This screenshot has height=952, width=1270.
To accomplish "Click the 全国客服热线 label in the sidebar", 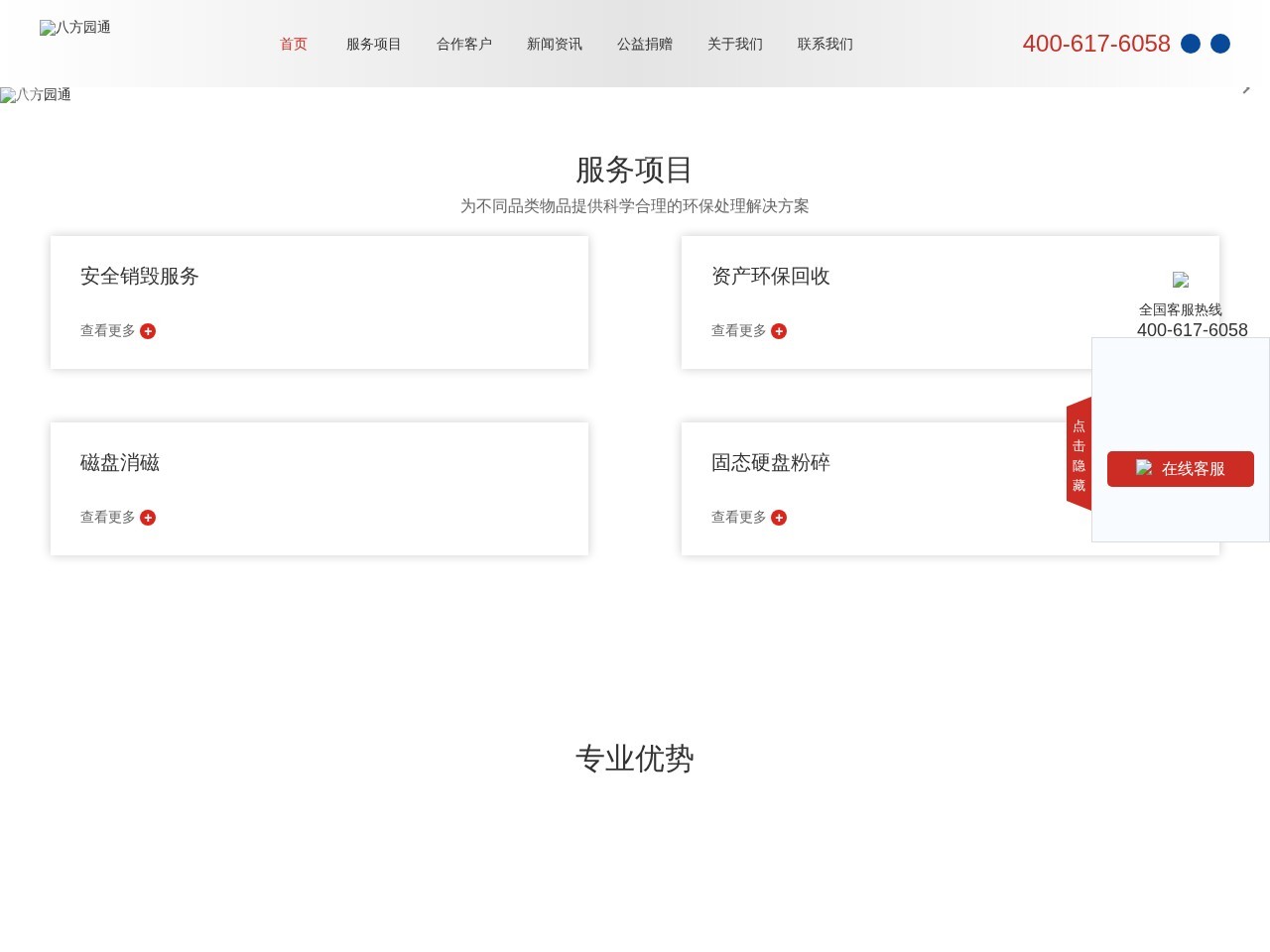I will click(x=1181, y=309).
